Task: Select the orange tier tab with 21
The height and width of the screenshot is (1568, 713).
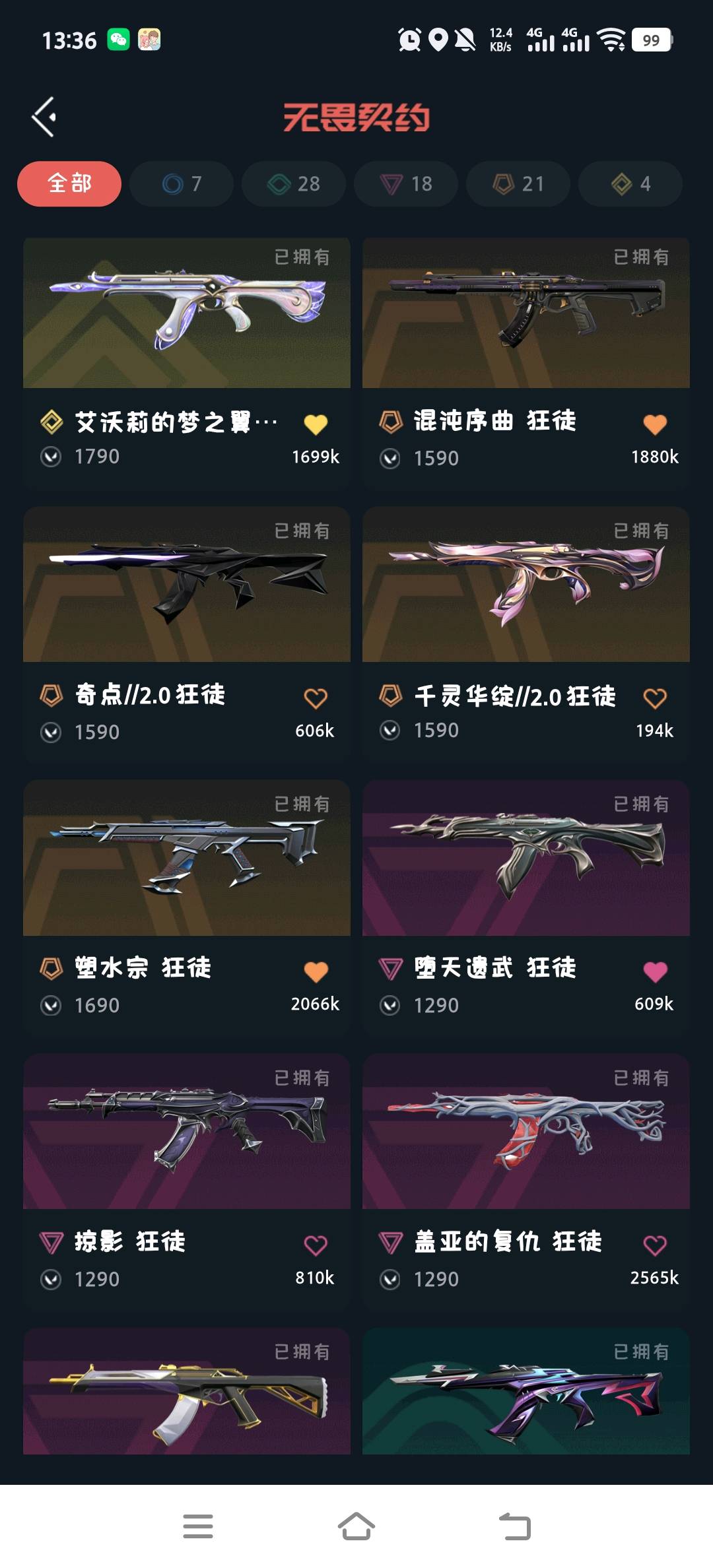Action: click(518, 183)
